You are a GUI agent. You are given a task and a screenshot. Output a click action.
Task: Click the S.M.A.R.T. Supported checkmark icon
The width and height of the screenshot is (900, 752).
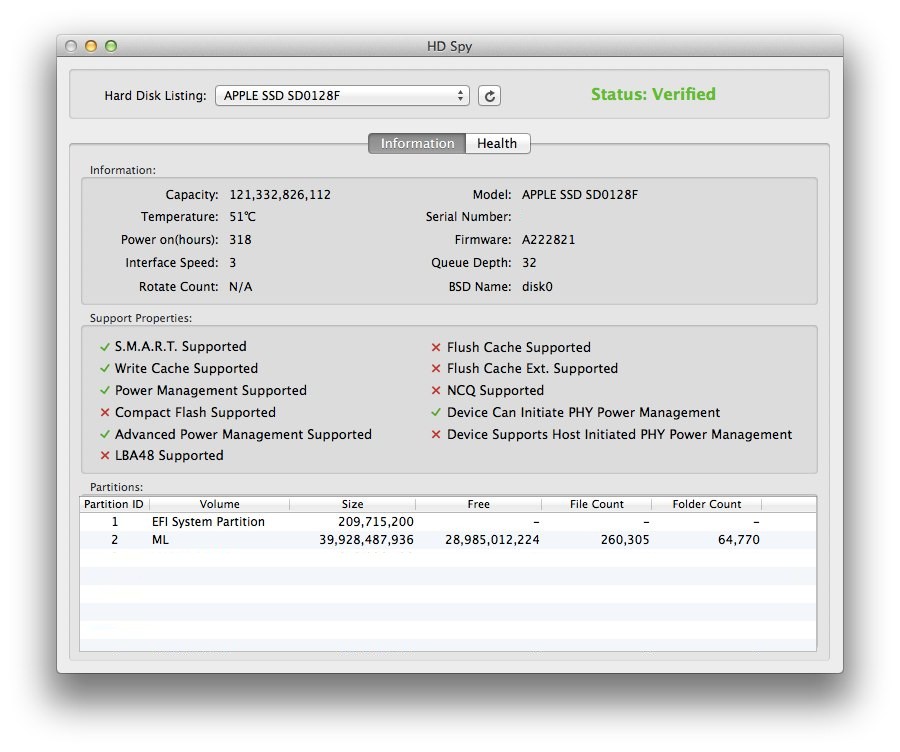point(104,347)
